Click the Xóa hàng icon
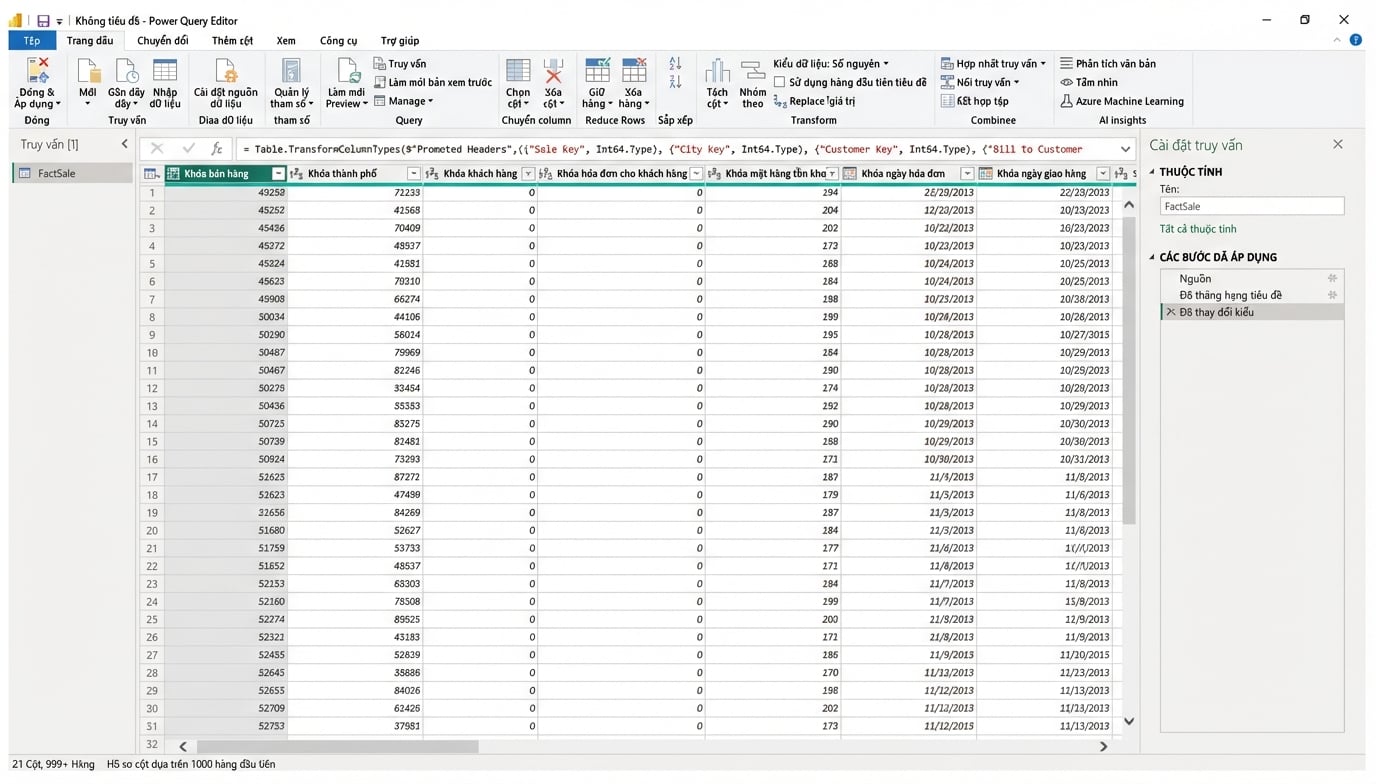Image resolution: width=1376 pixels, height=784 pixels. click(x=634, y=72)
